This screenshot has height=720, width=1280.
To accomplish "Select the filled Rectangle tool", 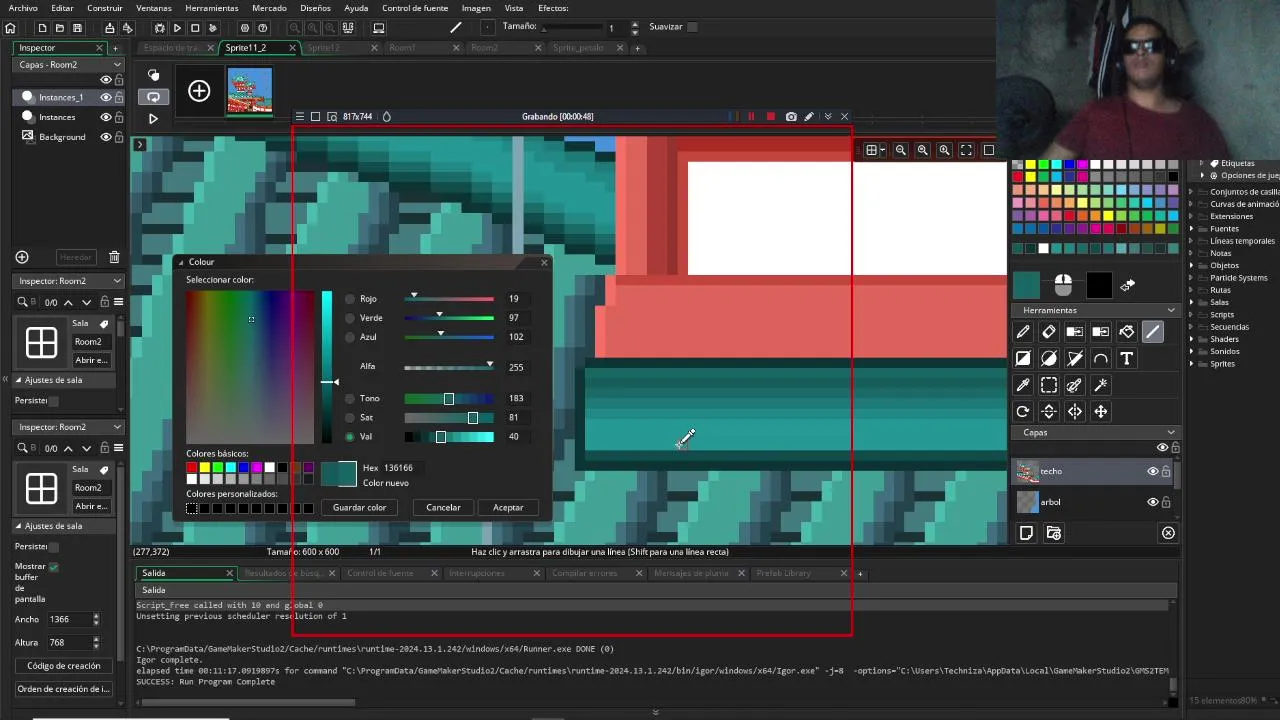I will [x=1023, y=358].
